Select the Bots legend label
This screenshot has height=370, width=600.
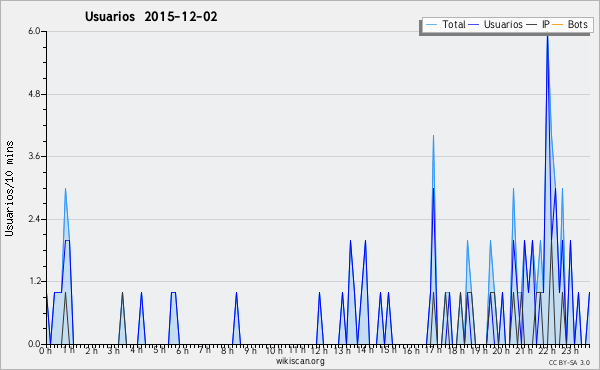577,24
